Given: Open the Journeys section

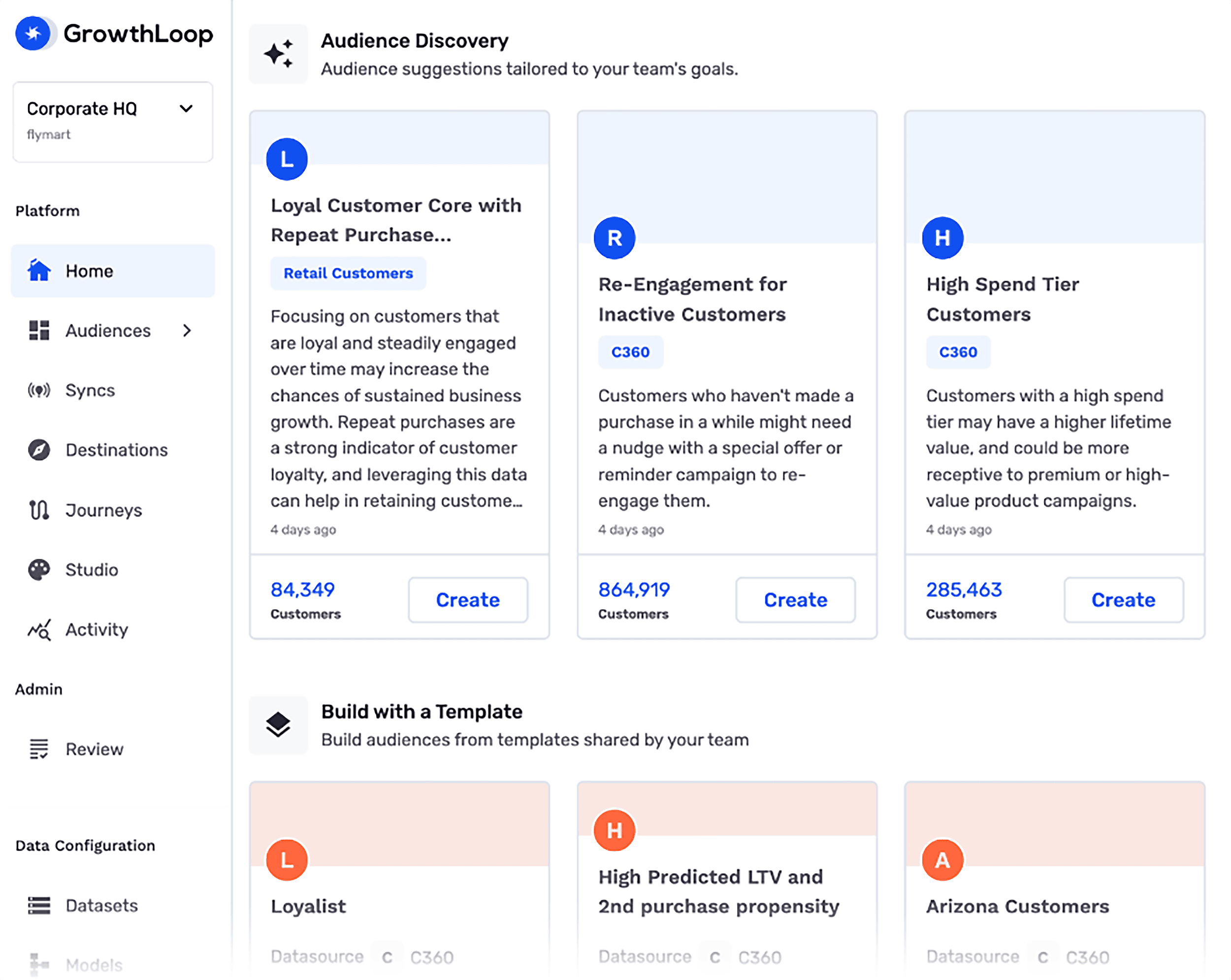Looking at the screenshot, I should click(38, 510).
